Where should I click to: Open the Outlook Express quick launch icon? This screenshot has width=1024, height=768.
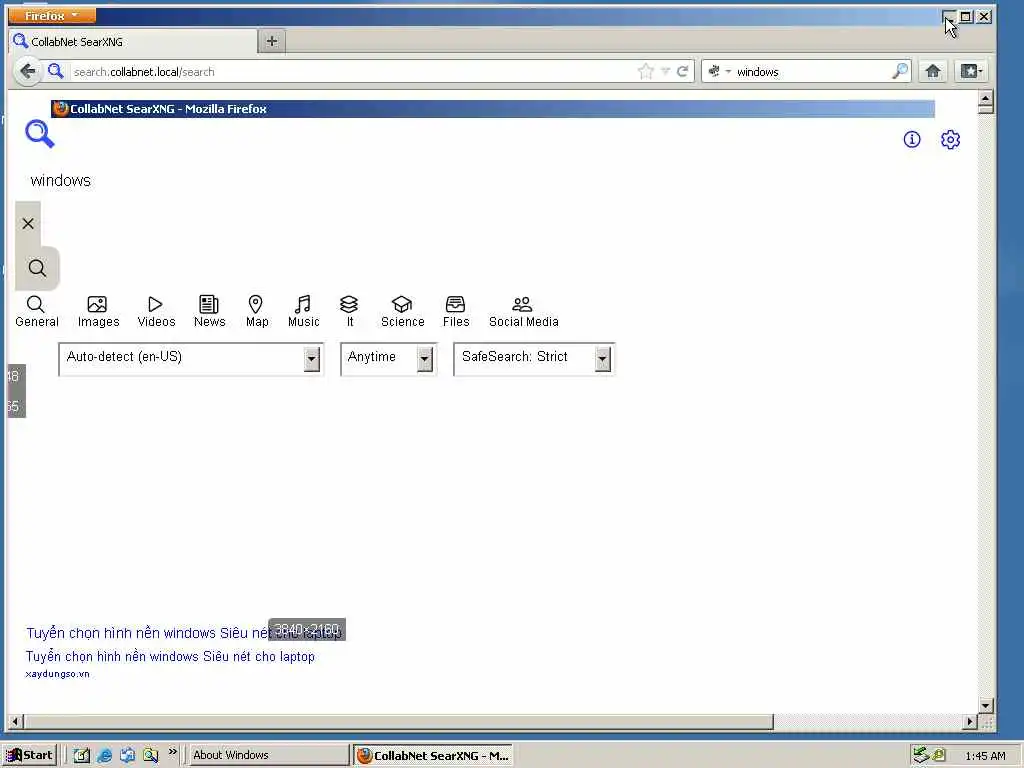[128, 755]
